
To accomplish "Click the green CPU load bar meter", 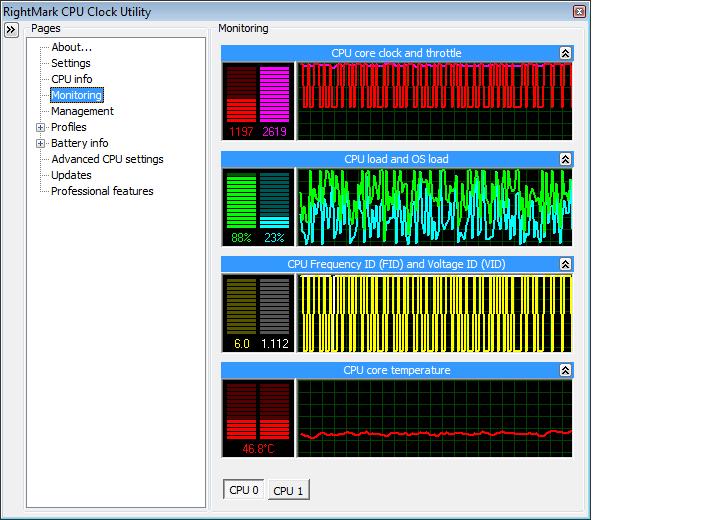I will point(242,200).
